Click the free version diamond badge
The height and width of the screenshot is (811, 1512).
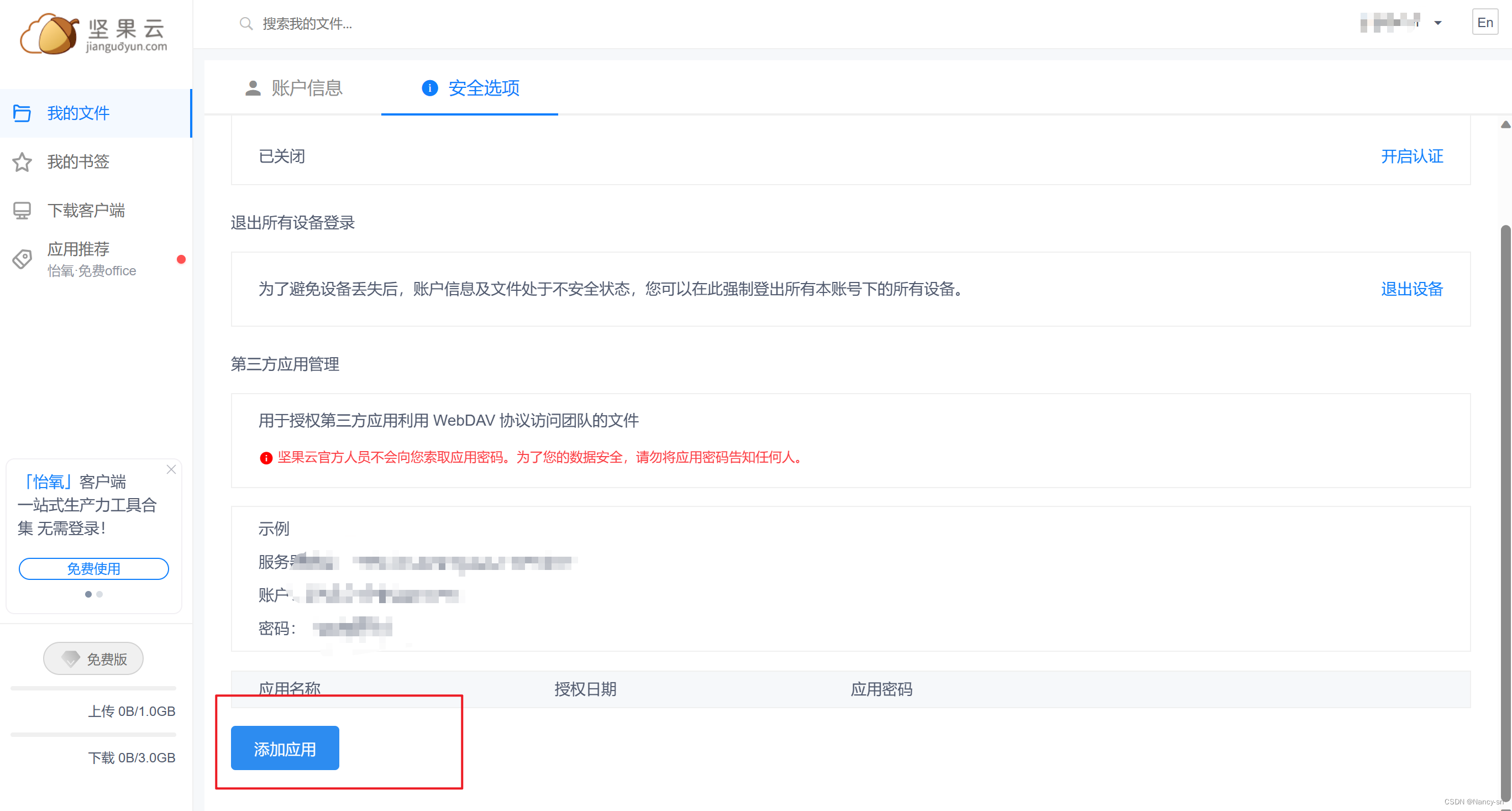(93, 658)
